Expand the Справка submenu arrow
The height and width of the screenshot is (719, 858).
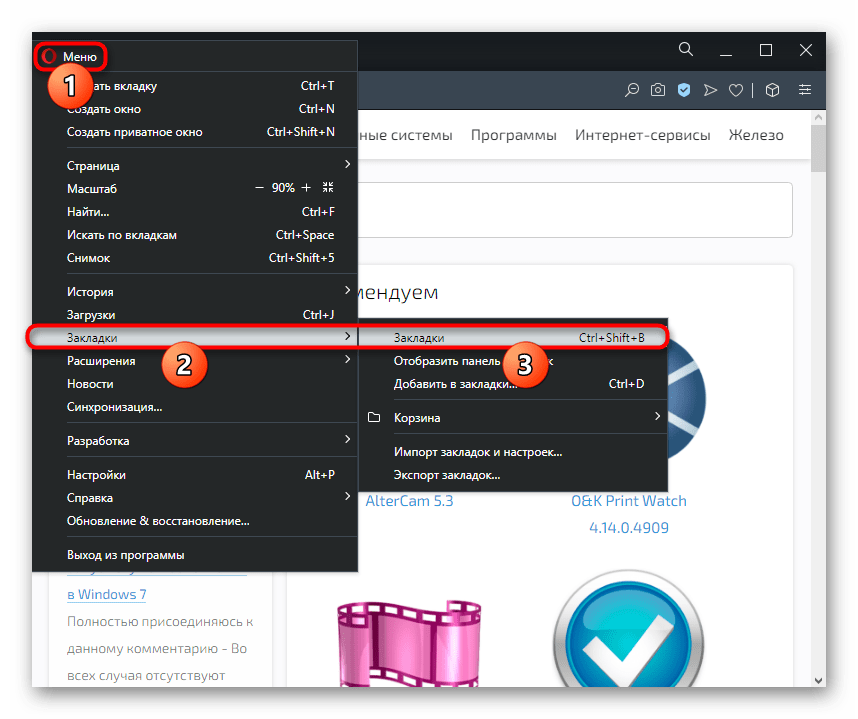point(347,496)
